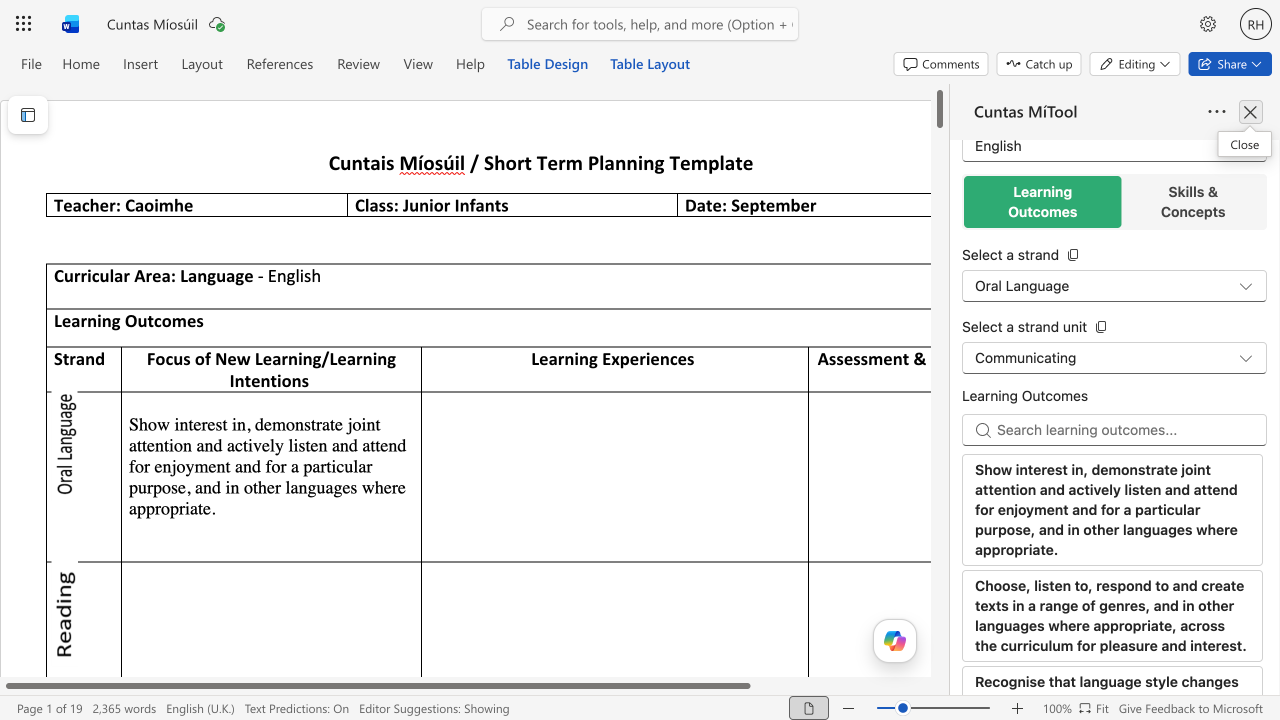Image resolution: width=1280 pixels, height=720 pixels.
Task: Copy the selected strand unit icon
Action: pos(1101,327)
